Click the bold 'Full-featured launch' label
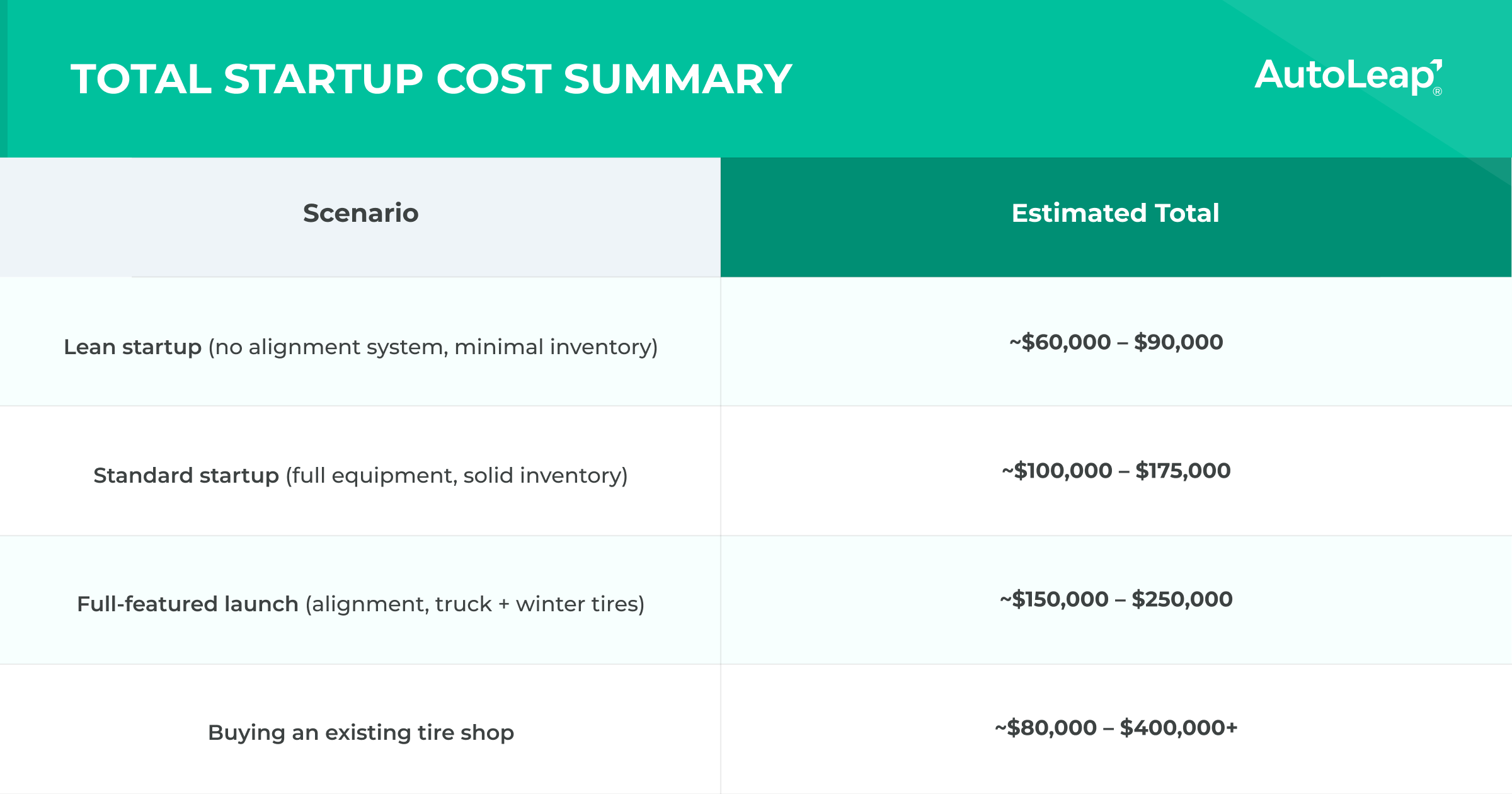The width and height of the screenshot is (1512, 794). (187, 604)
